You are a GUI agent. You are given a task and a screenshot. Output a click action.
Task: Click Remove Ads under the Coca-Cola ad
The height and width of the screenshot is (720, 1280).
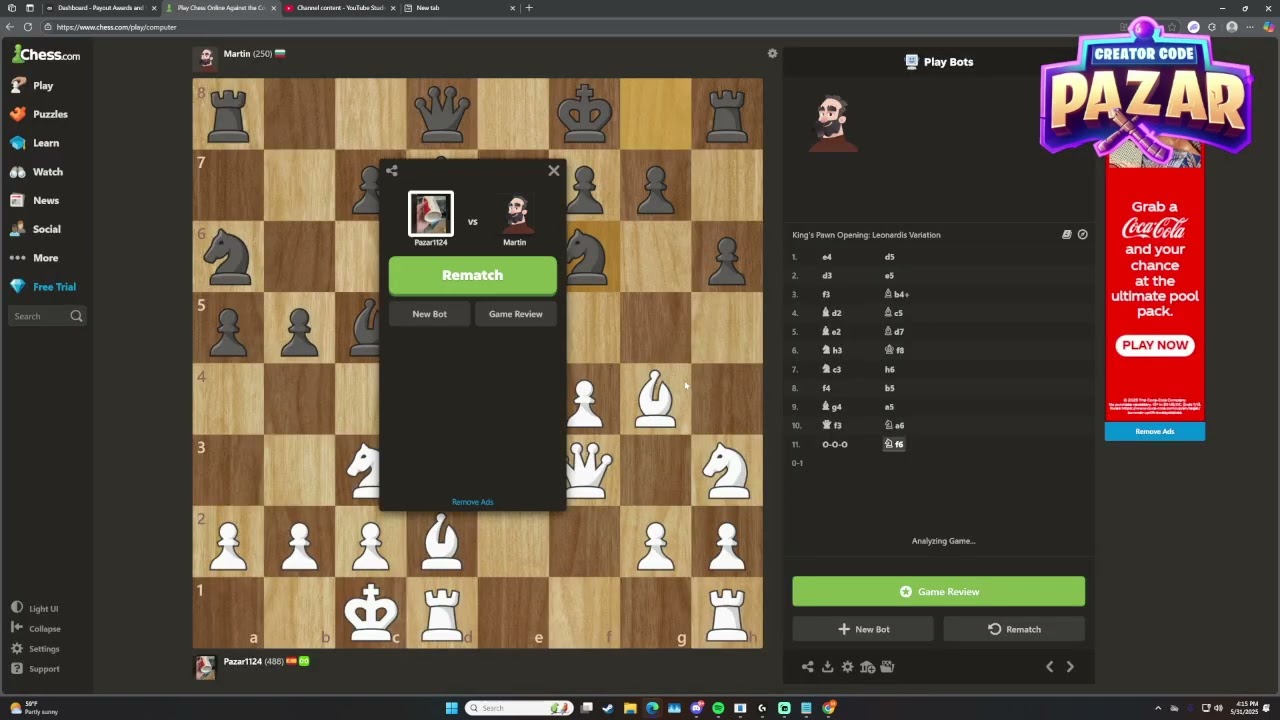point(1155,431)
